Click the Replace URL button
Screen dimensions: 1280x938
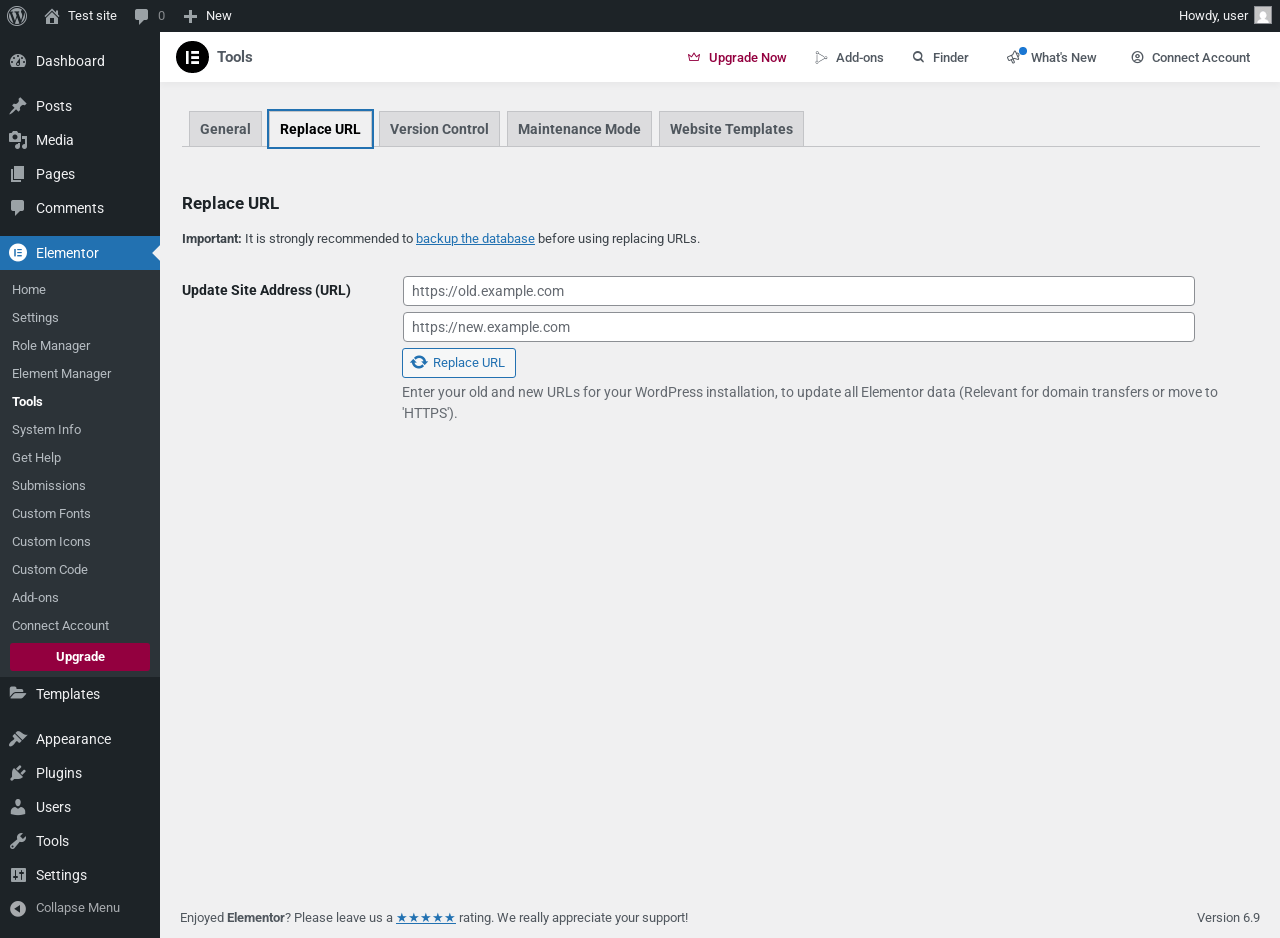click(459, 363)
